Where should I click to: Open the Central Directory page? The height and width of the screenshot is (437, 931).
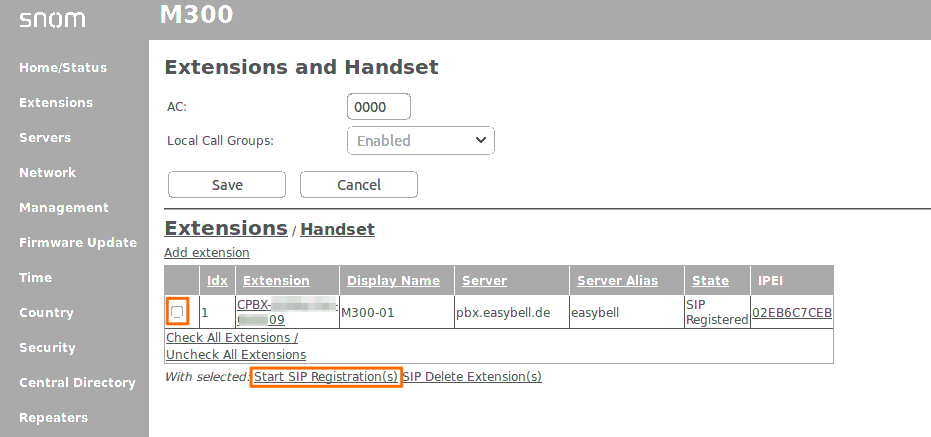point(77,383)
